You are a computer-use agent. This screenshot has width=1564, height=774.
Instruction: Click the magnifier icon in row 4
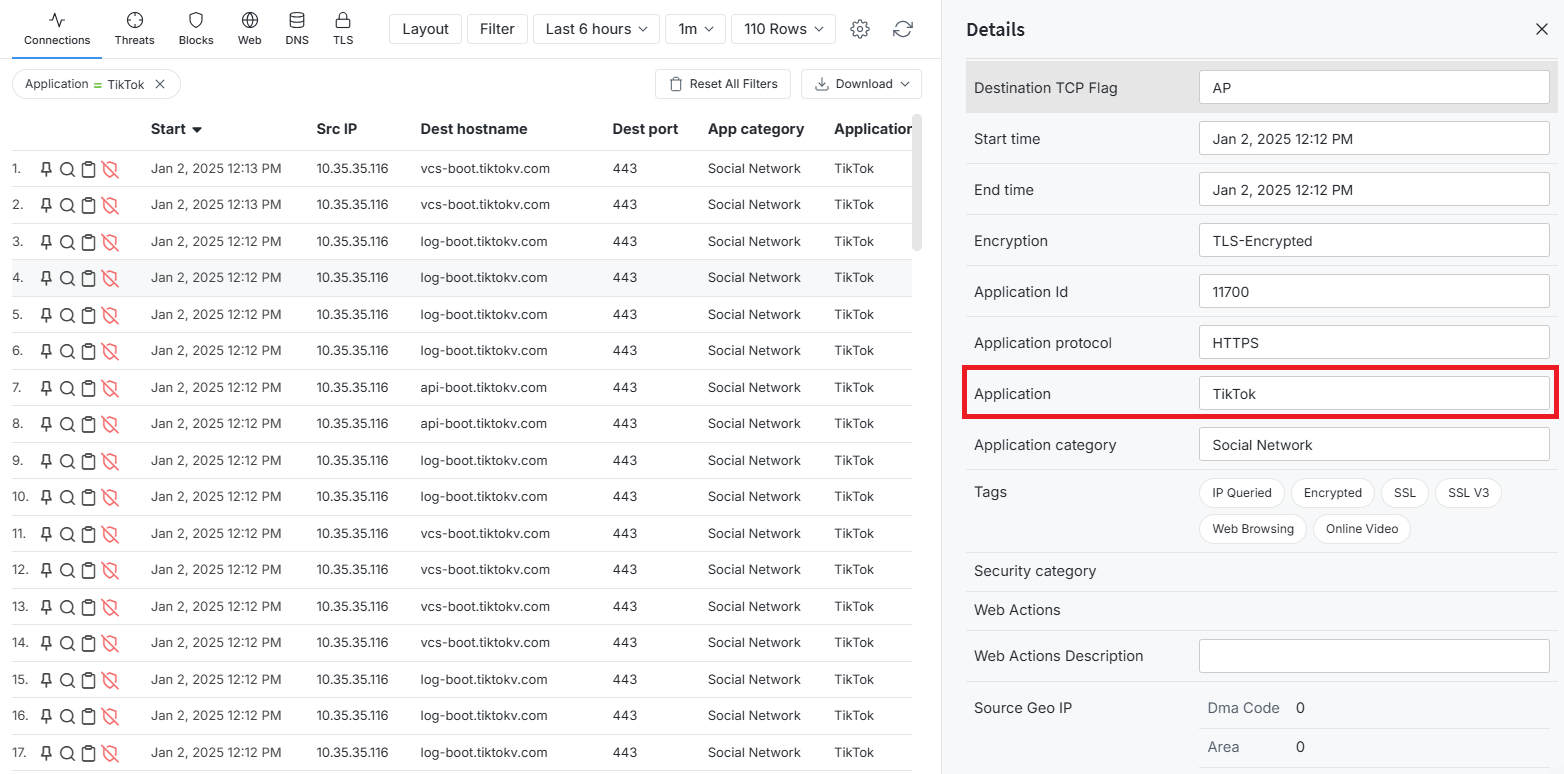(67, 278)
